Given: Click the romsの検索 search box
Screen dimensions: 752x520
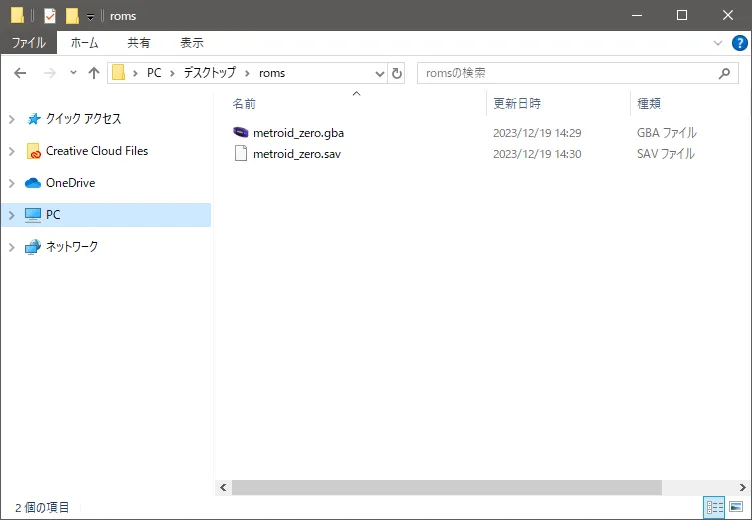Looking at the screenshot, I should pos(565,73).
